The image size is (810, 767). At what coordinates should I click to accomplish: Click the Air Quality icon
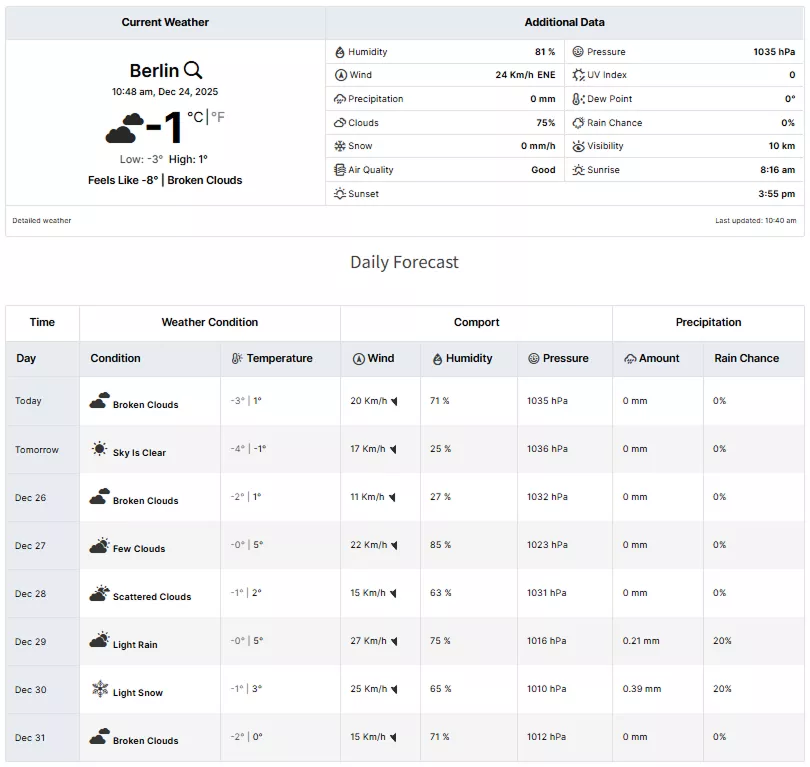coord(339,170)
